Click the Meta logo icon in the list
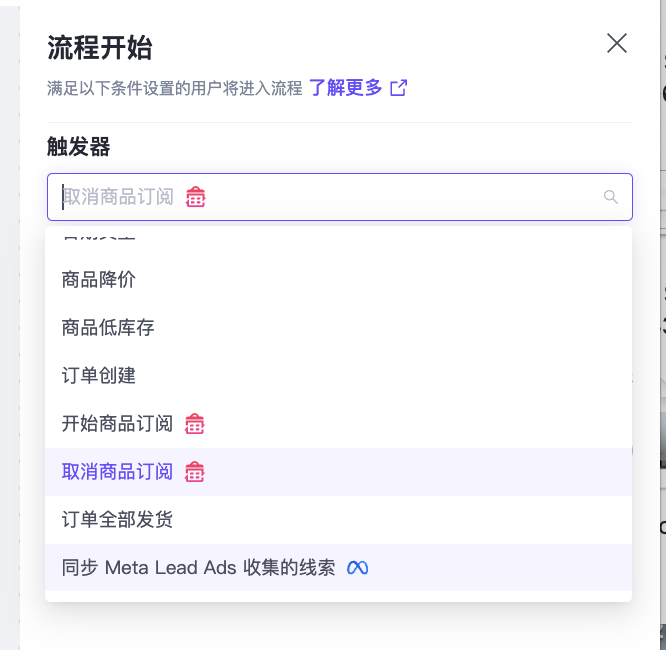 [357, 568]
